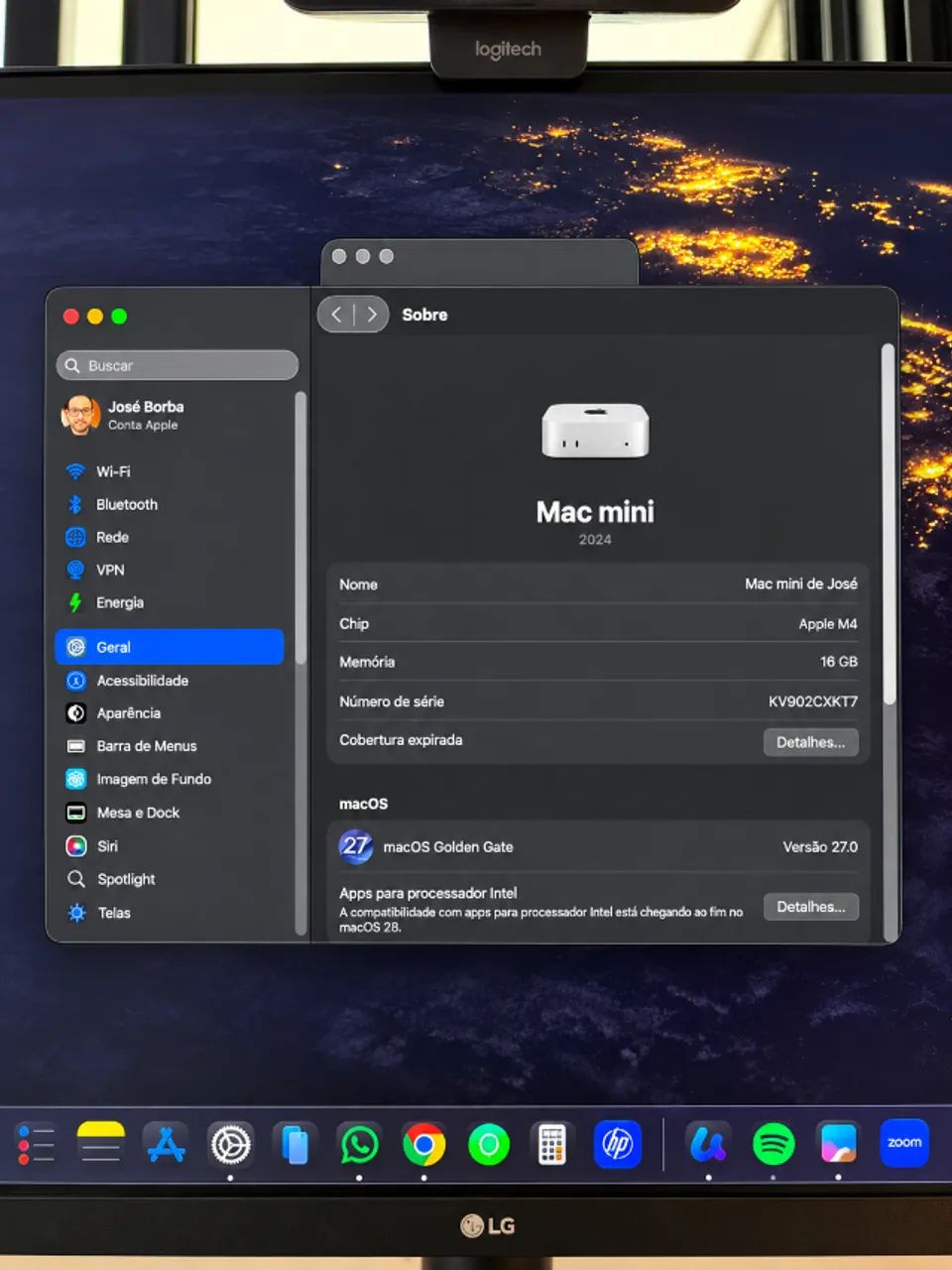The height and width of the screenshot is (1270, 952).
Task: Select Rede network settings
Action: click(169, 537)
